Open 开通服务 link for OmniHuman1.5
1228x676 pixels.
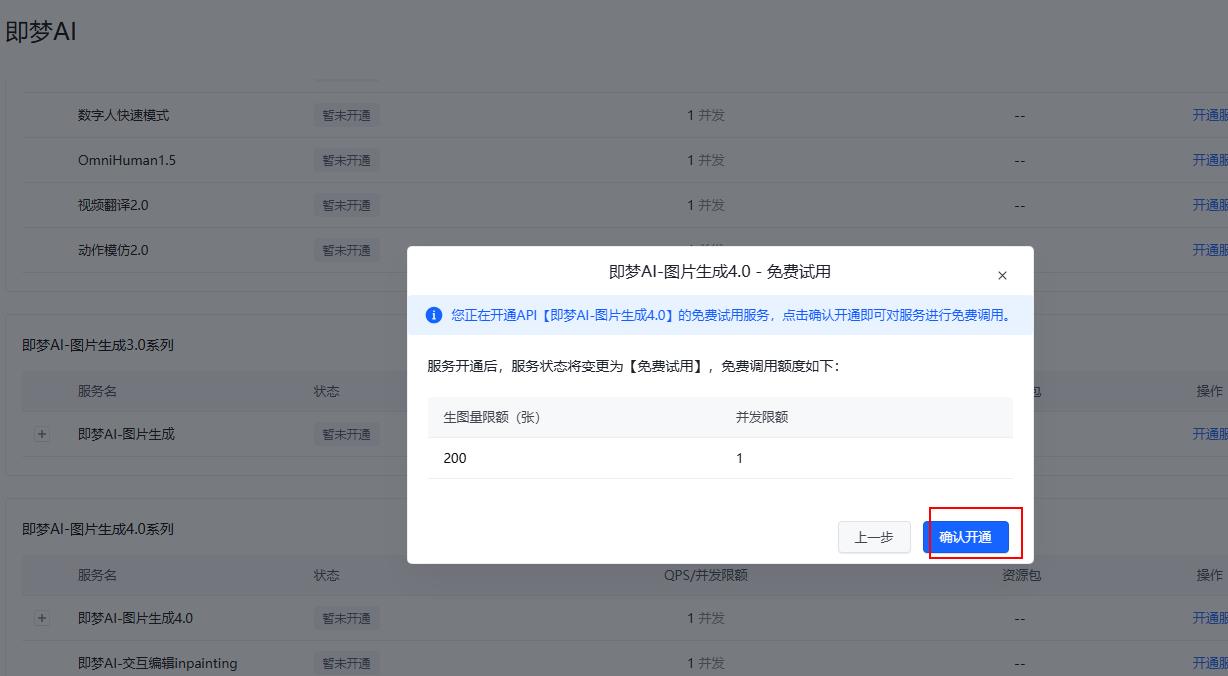coord(1210,160)
